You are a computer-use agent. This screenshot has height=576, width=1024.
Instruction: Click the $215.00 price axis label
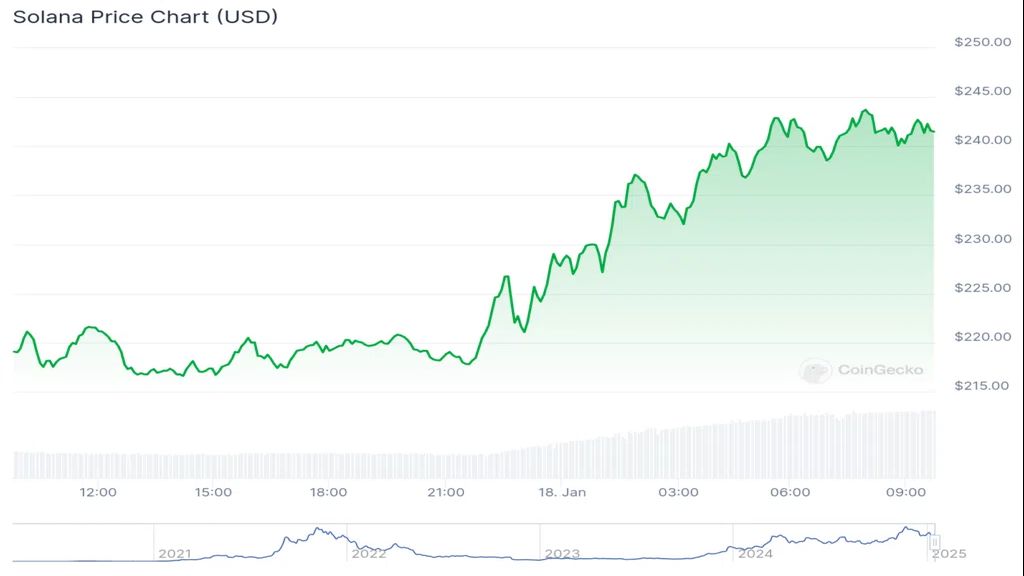coord(983,386)
